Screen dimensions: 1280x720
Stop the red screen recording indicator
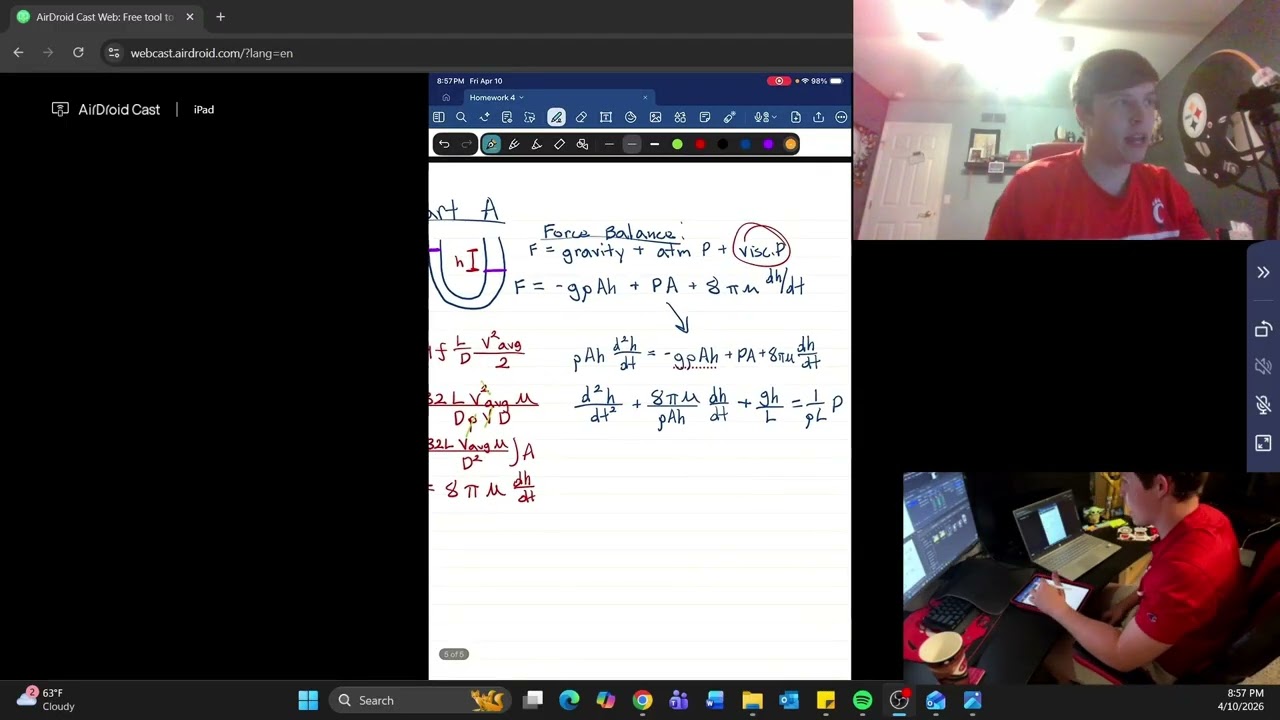pyautogui.click(x=779, y=81)
